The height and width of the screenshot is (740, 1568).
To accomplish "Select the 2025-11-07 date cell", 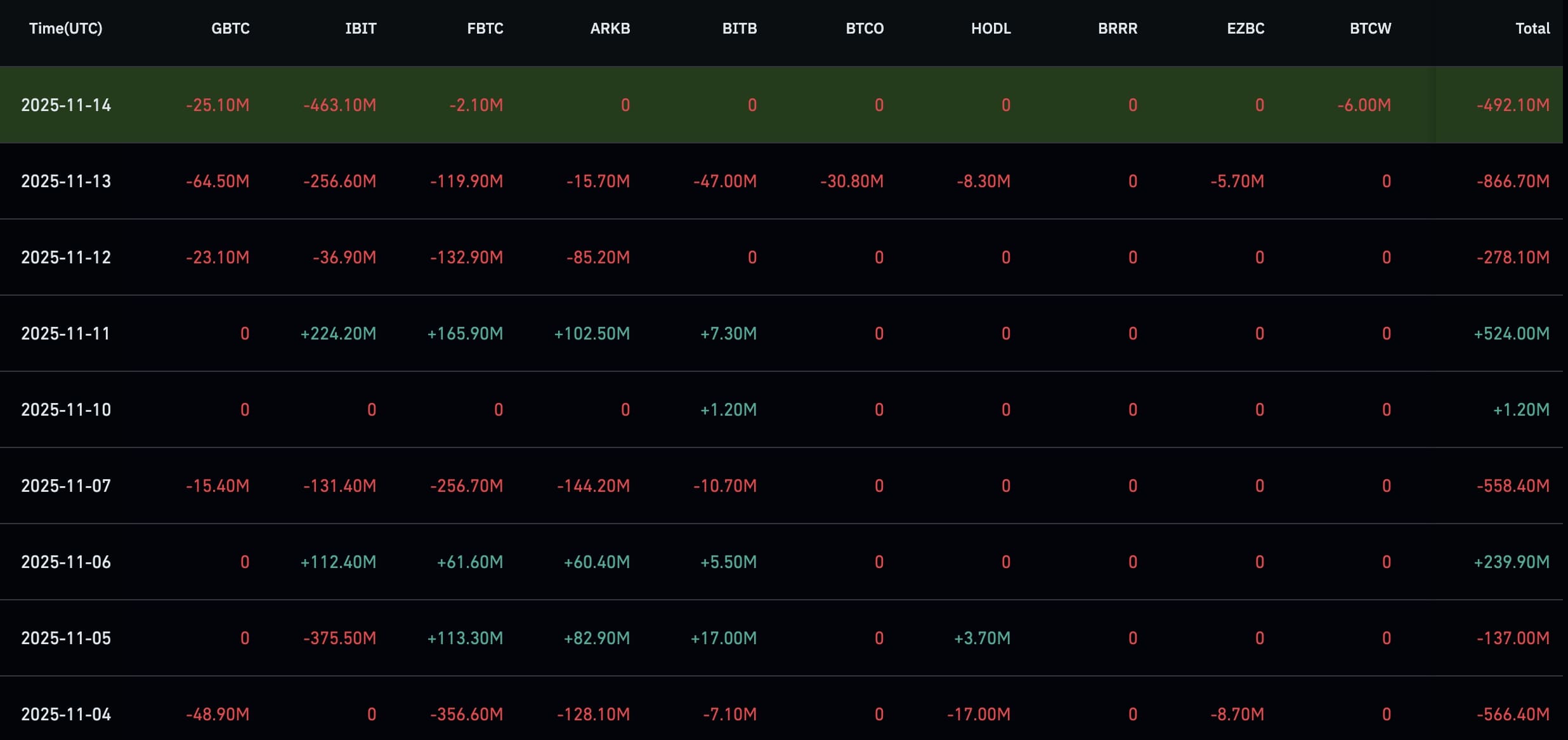I will 66,486.
